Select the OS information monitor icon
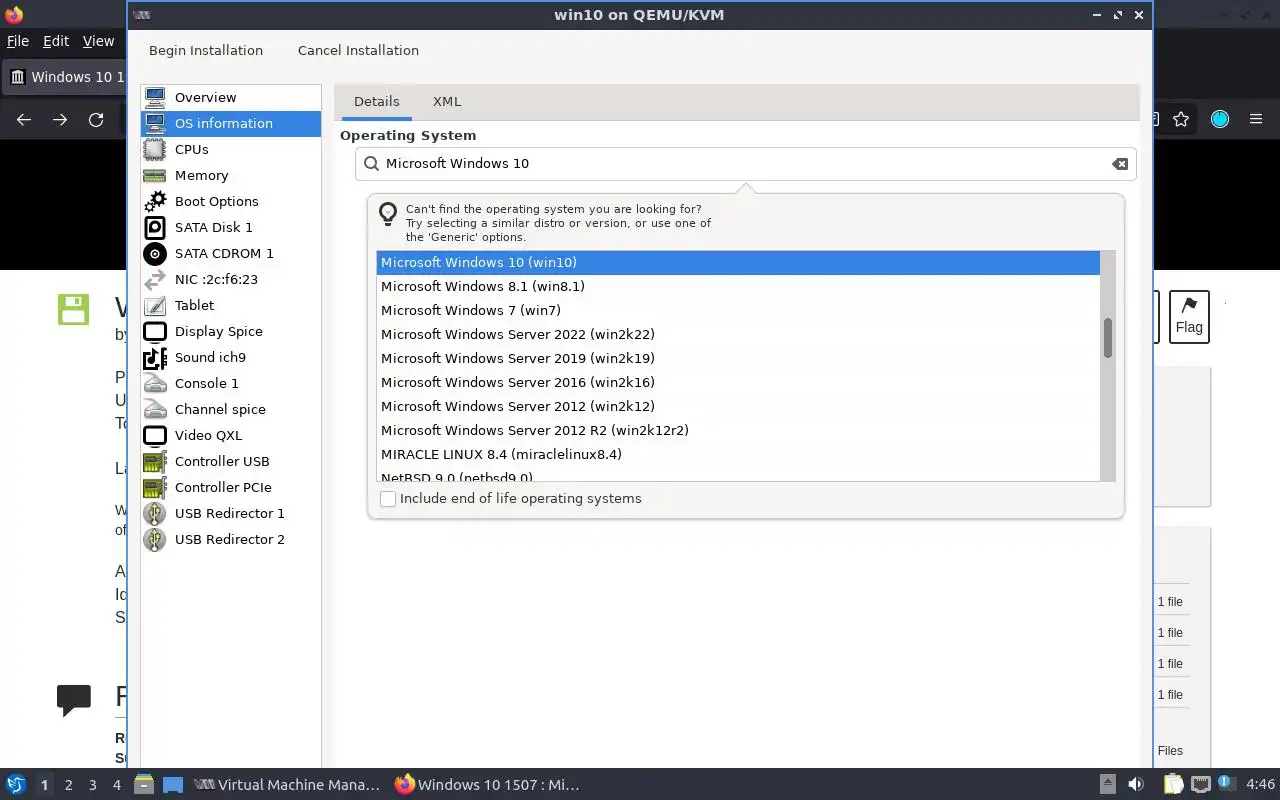Image resolution: width=1280 pixels, height=800 pixels. click(155, 123)
